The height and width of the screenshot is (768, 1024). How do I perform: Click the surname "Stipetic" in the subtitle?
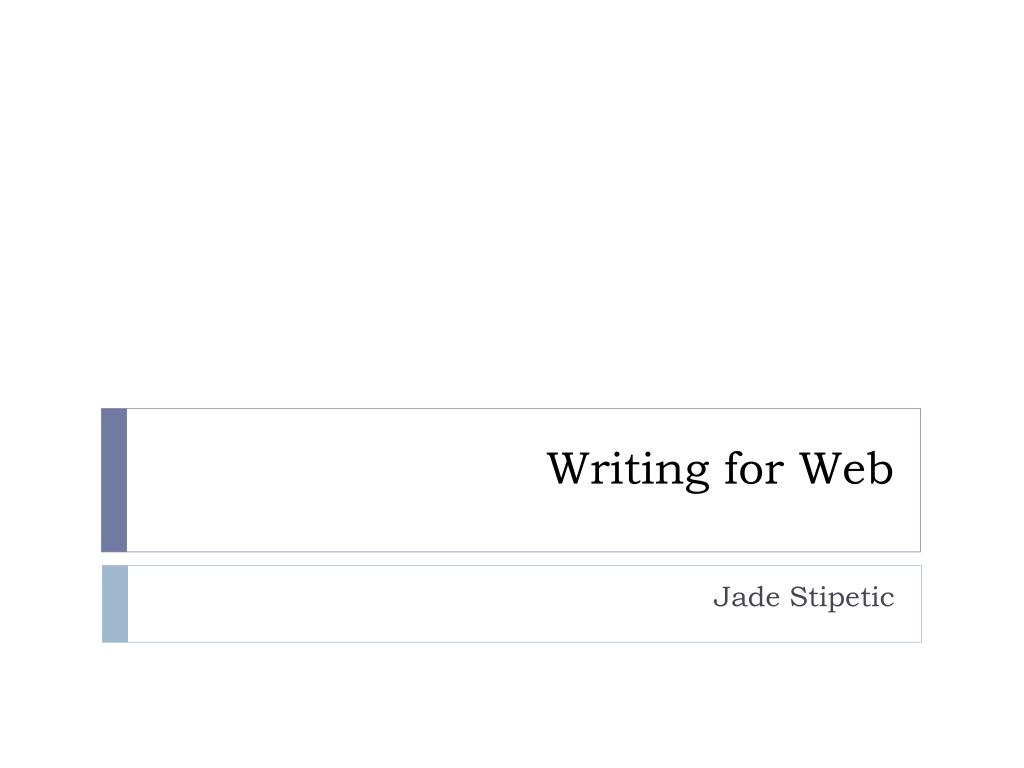point(842,597)
